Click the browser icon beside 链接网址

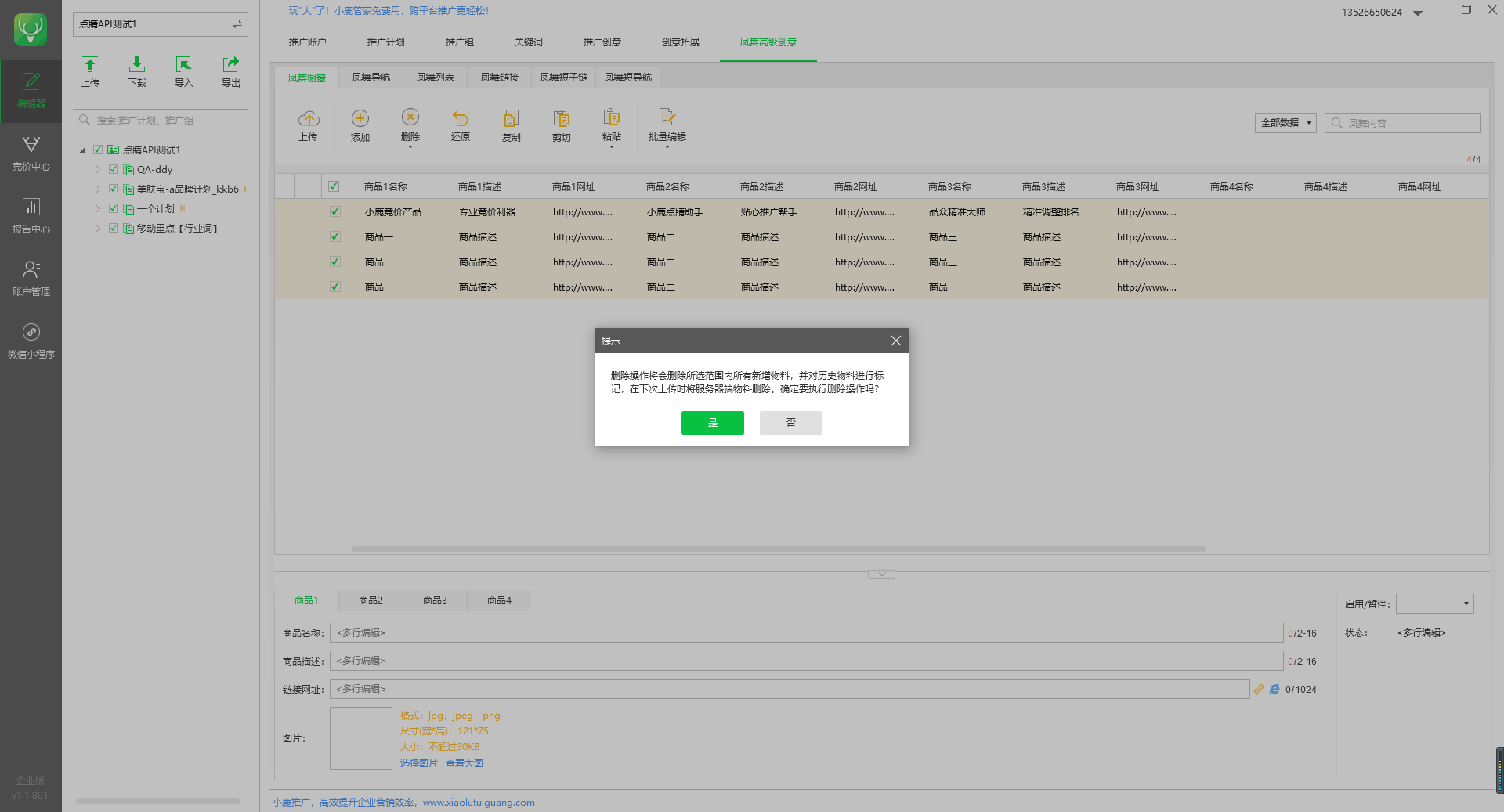coord(1274,689)
